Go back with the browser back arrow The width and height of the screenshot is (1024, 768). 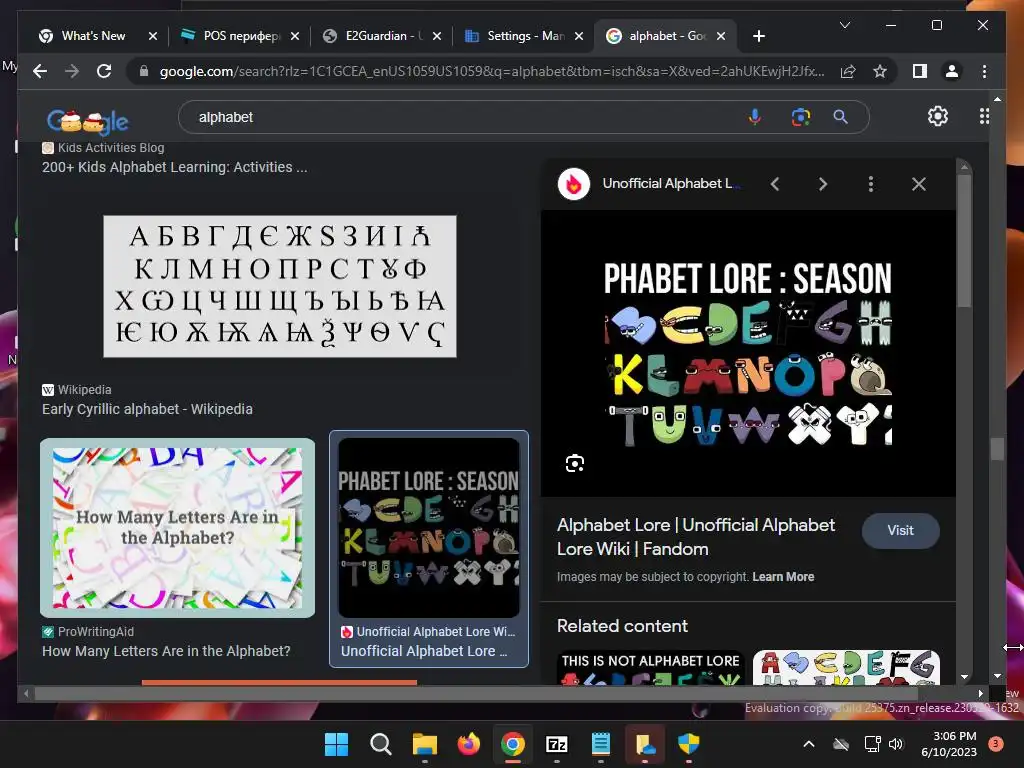pos(40,71)
